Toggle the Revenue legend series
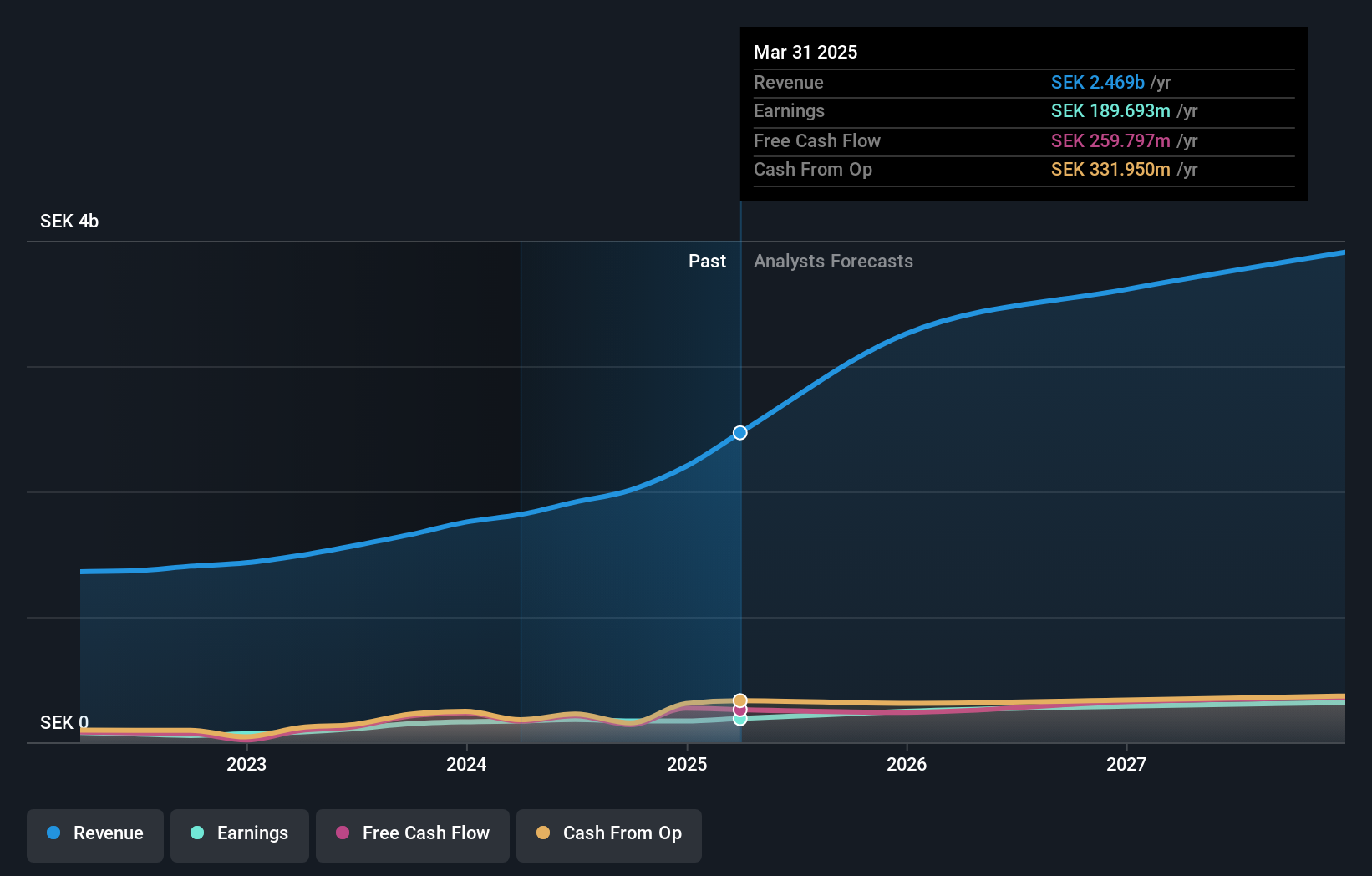 coord(95,835)
